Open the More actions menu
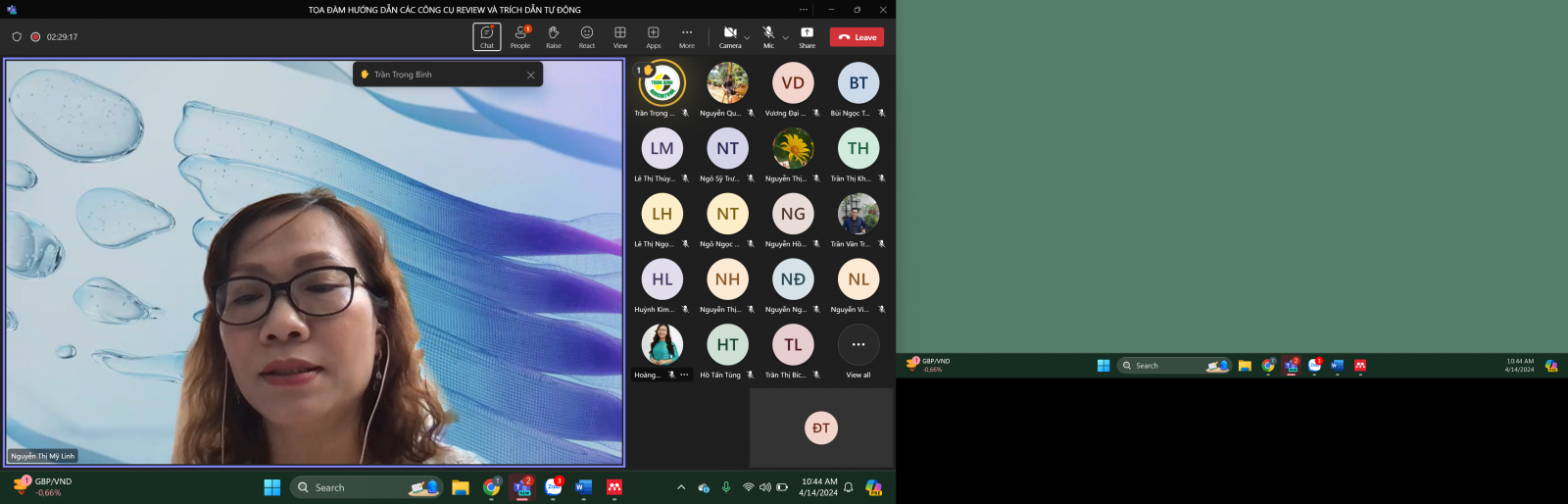The width and height of the screenshot is (1568, 504). point(687,36)
